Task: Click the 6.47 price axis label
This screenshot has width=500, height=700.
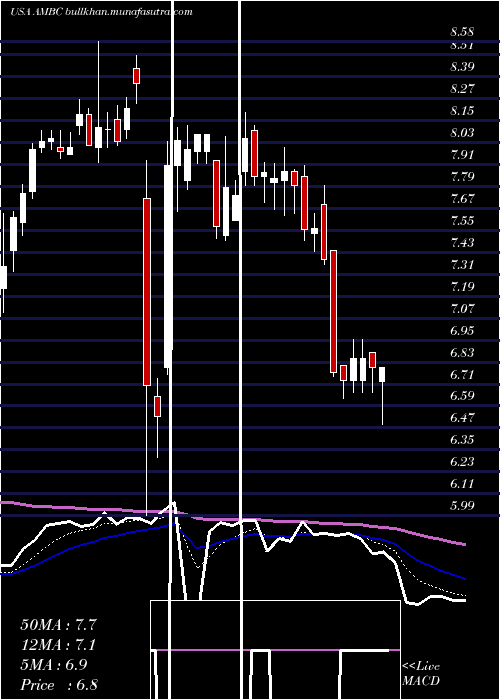Action: [x=462, y=418]
